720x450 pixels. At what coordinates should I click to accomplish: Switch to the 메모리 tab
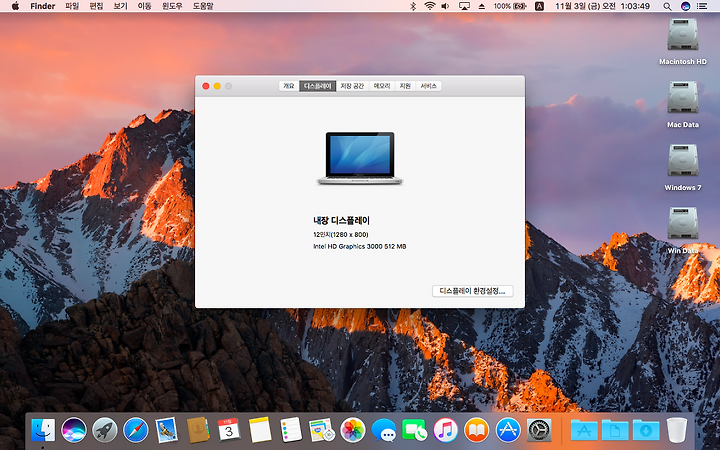[x=382, y=86]
